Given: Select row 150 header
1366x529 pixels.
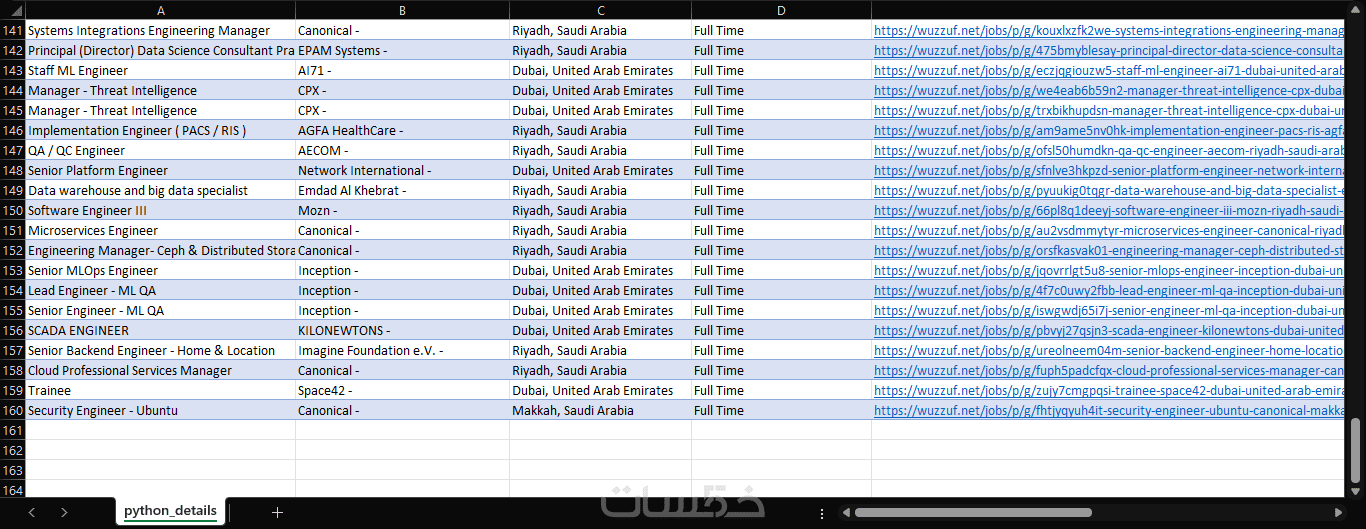Looking at the screenshot, I should pos(13,210).
